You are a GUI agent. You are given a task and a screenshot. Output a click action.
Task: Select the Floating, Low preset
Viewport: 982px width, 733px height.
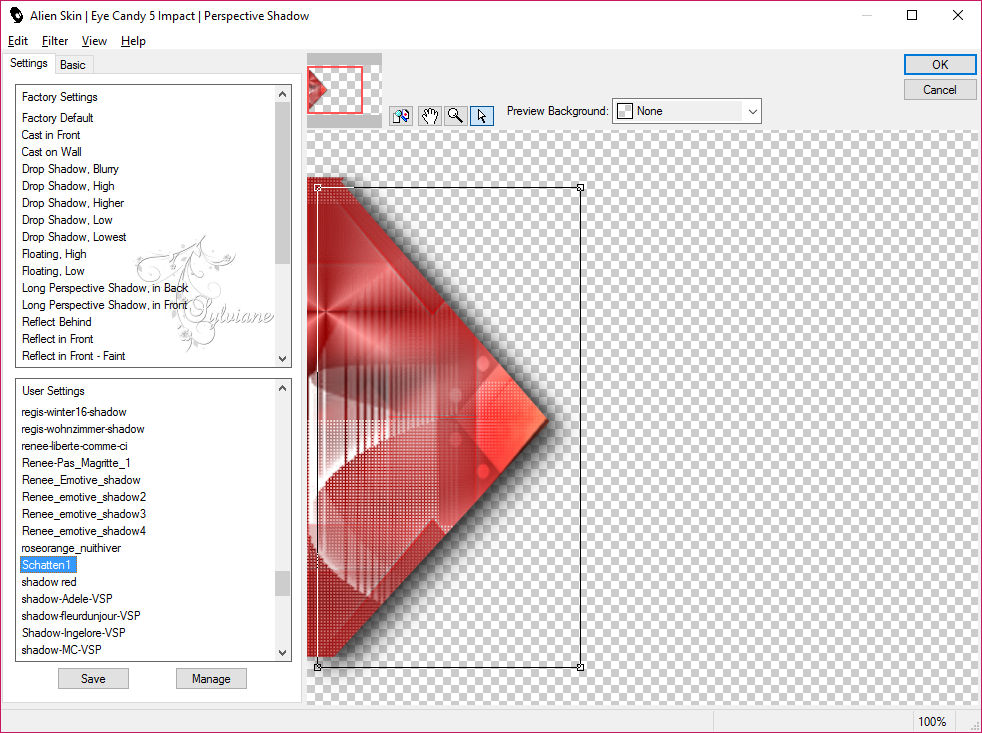[53, 270]
